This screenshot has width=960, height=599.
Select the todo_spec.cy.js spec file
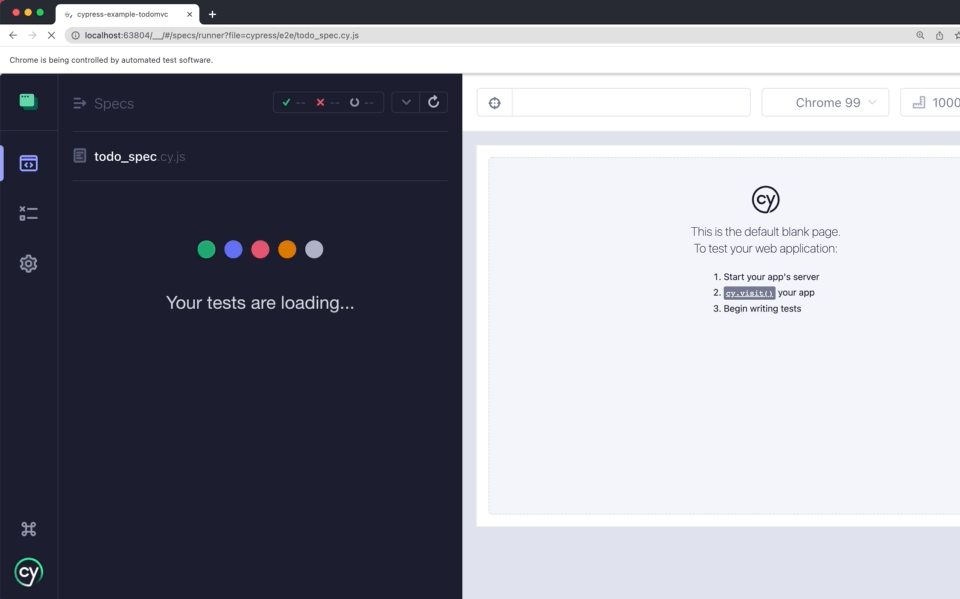pyautogui.click(x=139, y=156)
